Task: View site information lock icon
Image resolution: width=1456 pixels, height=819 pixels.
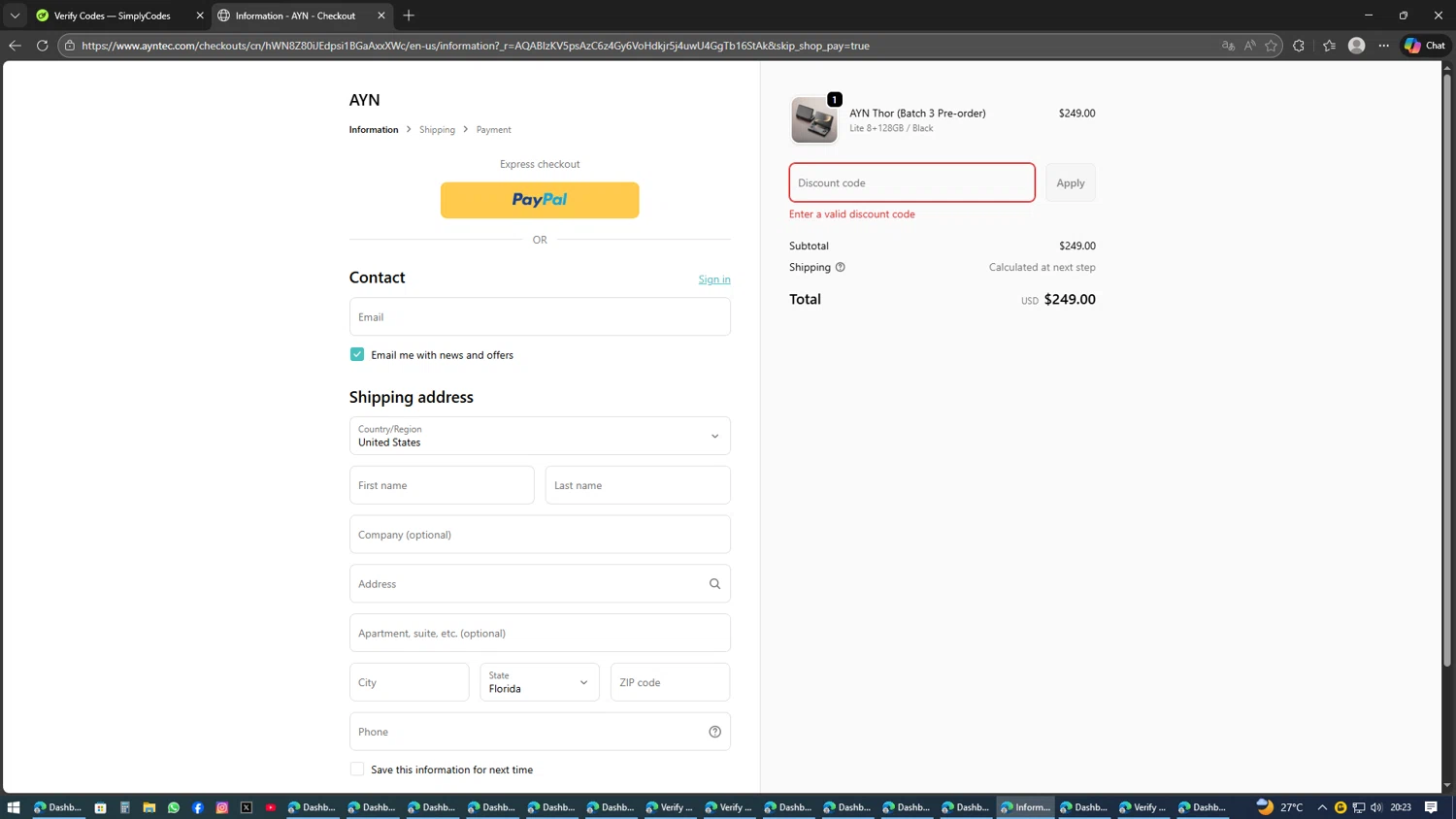Action: (x=70, y=46)
